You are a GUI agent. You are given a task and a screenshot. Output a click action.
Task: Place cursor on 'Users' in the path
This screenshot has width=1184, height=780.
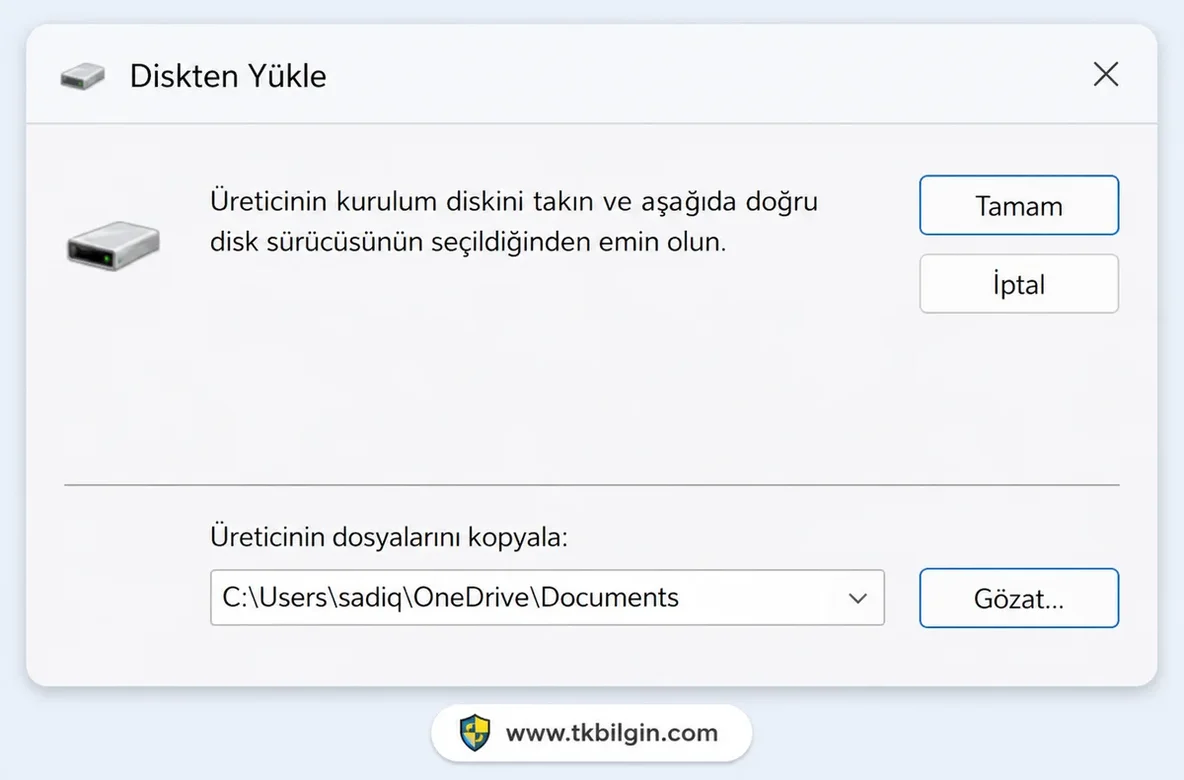pos(292,597)
